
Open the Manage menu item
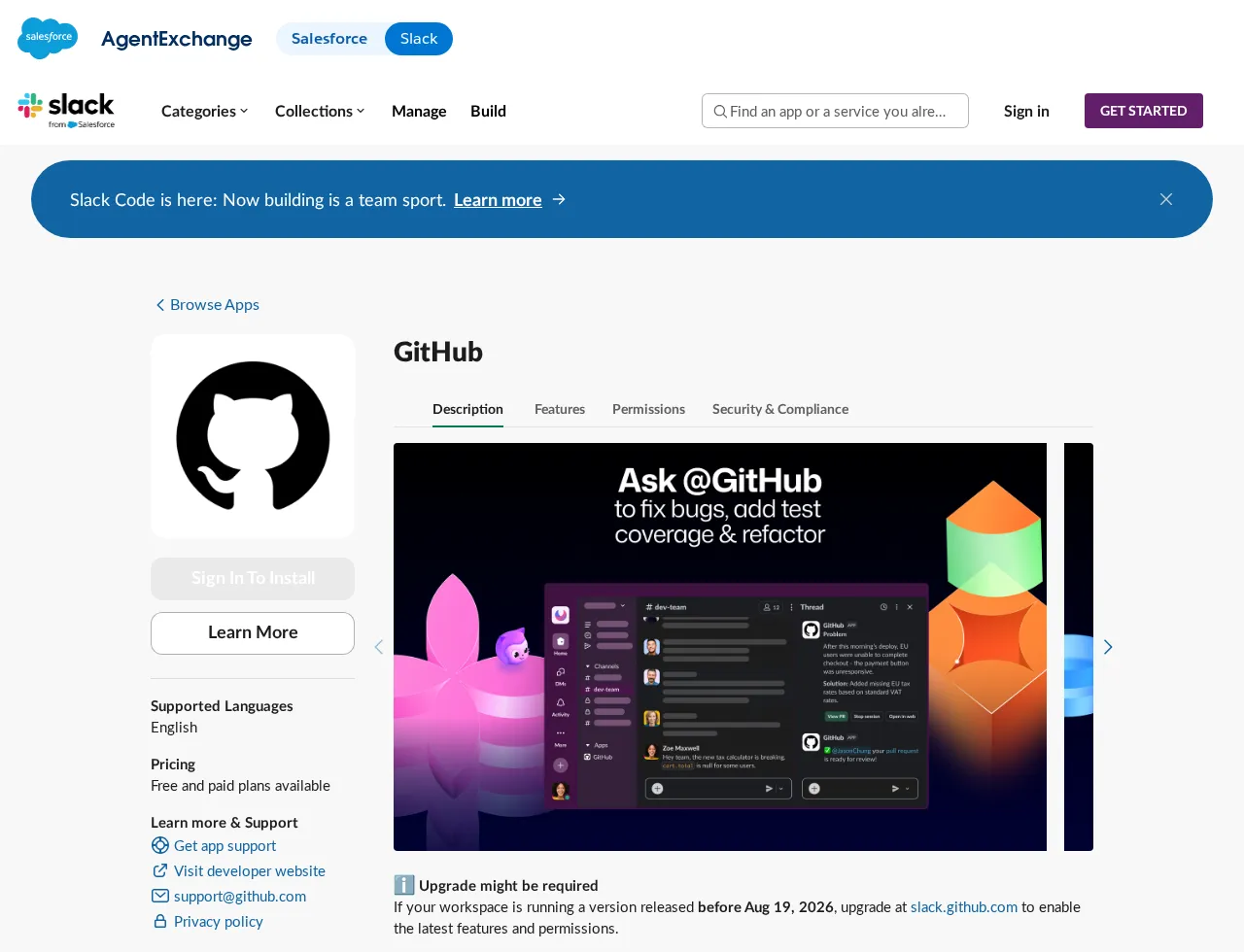[419, 111]
